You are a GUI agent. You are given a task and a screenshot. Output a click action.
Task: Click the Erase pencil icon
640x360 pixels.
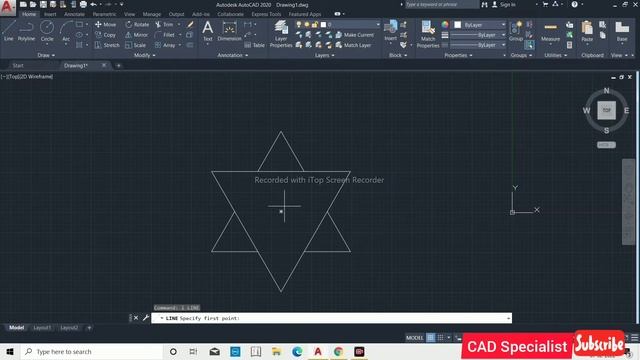tap(190, 24)
